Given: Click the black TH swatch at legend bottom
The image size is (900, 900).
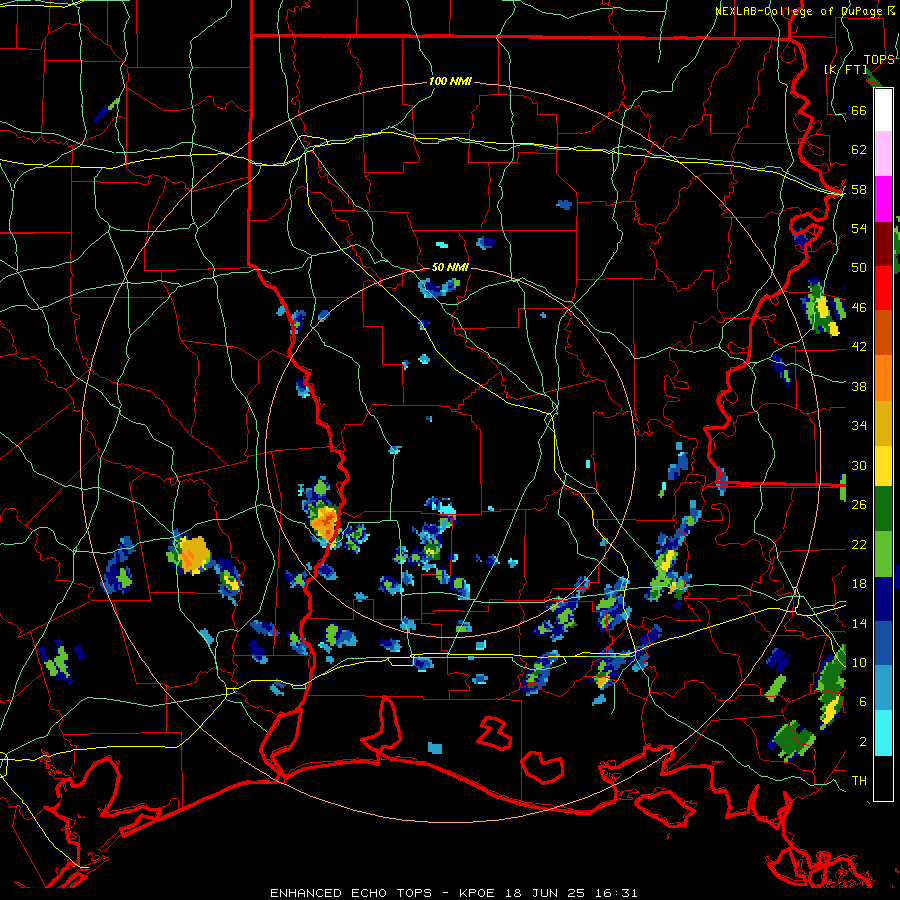Looking at the screenshot, I should tap(883, 778).
